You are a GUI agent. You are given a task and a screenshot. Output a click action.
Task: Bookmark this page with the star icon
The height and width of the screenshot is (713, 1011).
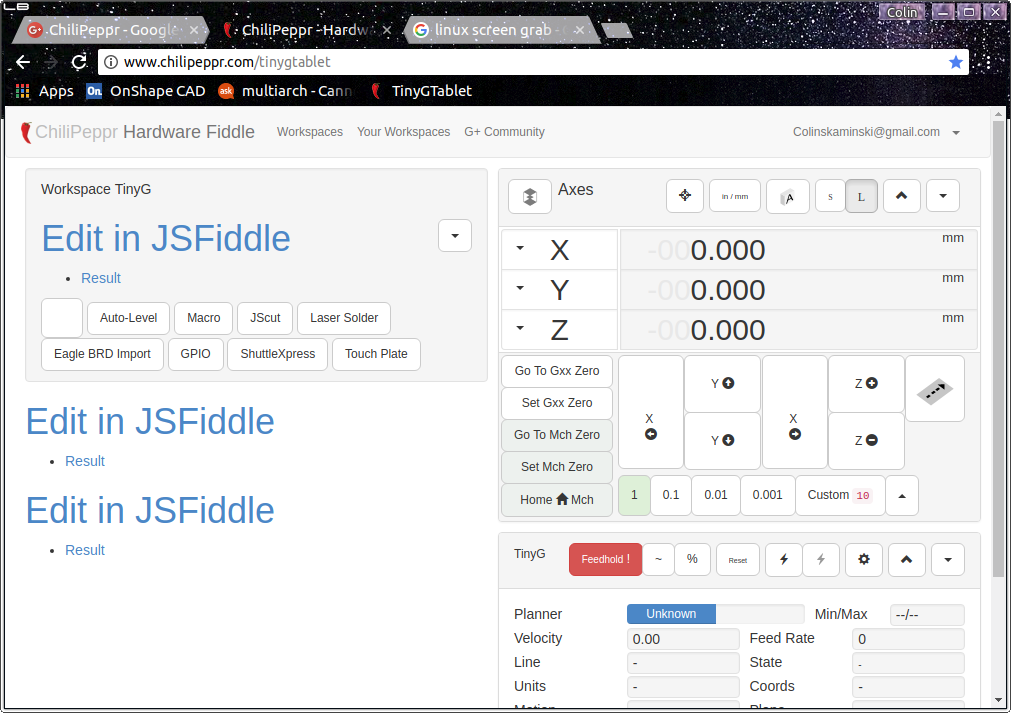coord(956,62)
